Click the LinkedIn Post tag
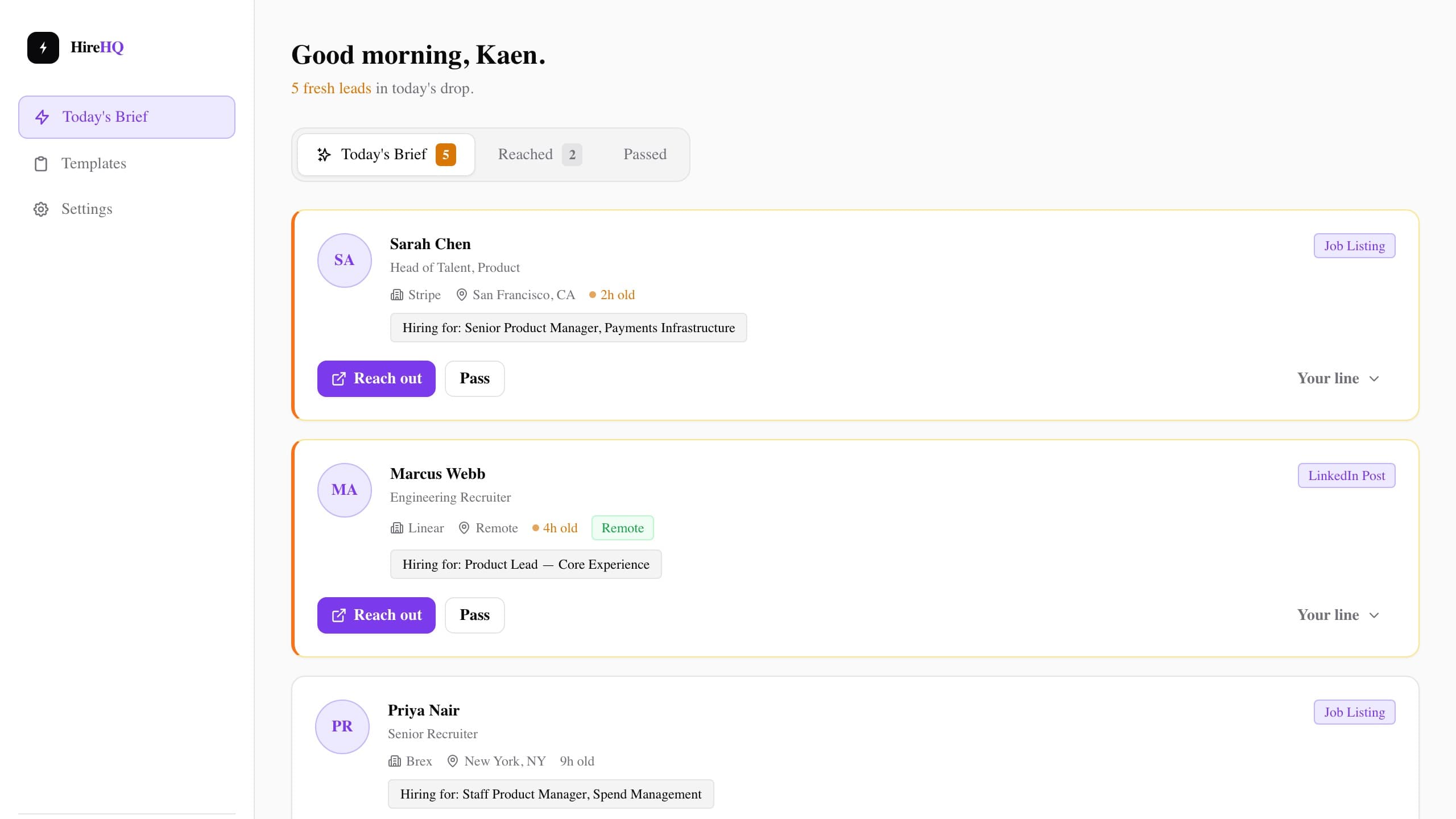Viewport: 1456px width, 819px height. pyautogui.click(x=1346, y=475)
